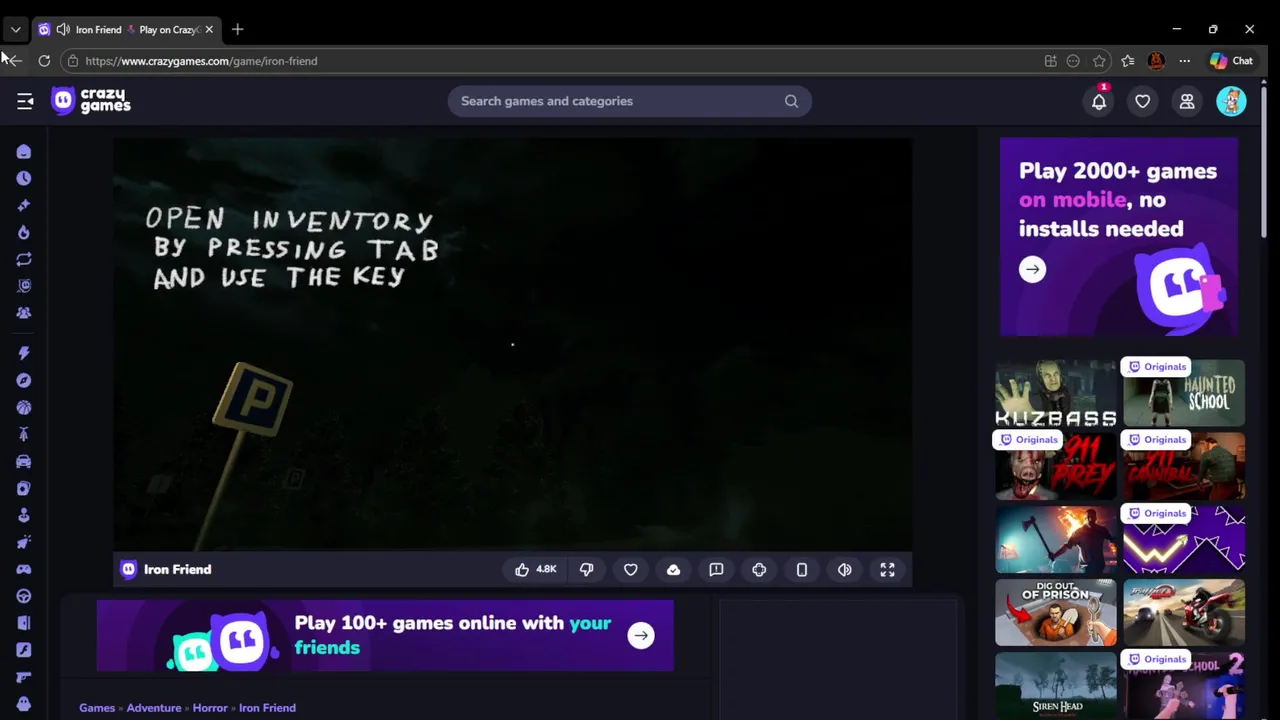
Task: Dislike the game with thumbs down
Action: point(587,569)
